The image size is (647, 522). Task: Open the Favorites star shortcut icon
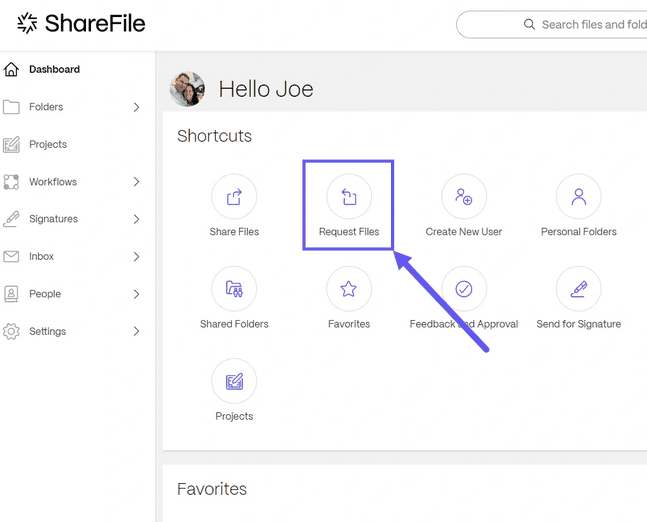(349, 289)
